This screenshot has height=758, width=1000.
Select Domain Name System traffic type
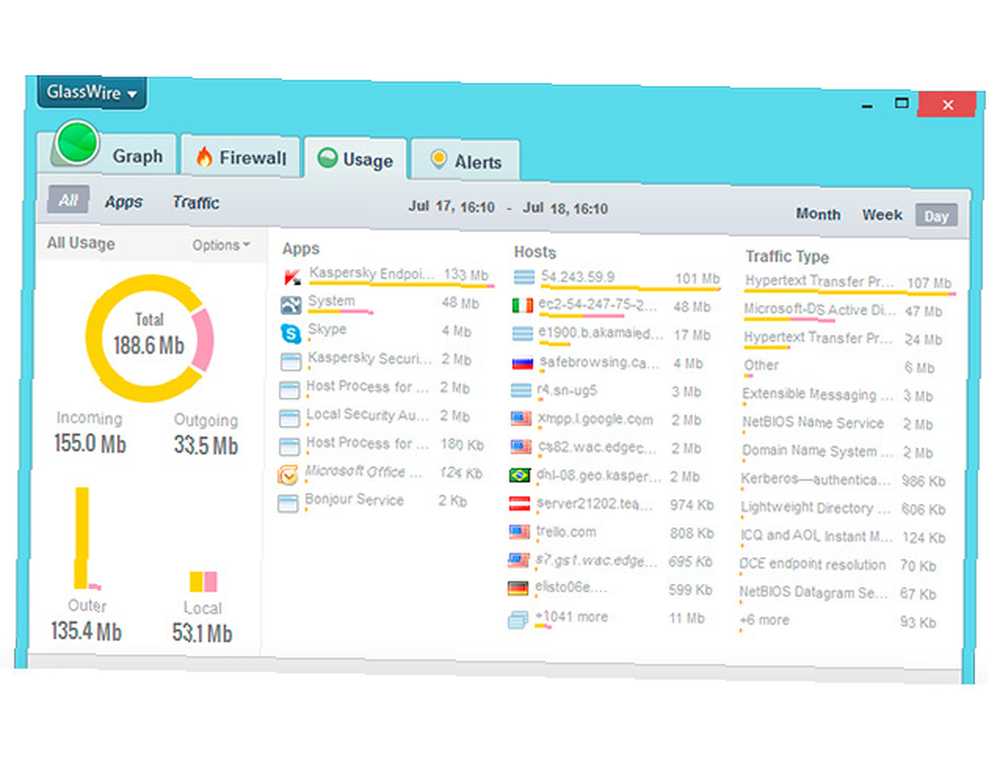click(x=837, y=451)
